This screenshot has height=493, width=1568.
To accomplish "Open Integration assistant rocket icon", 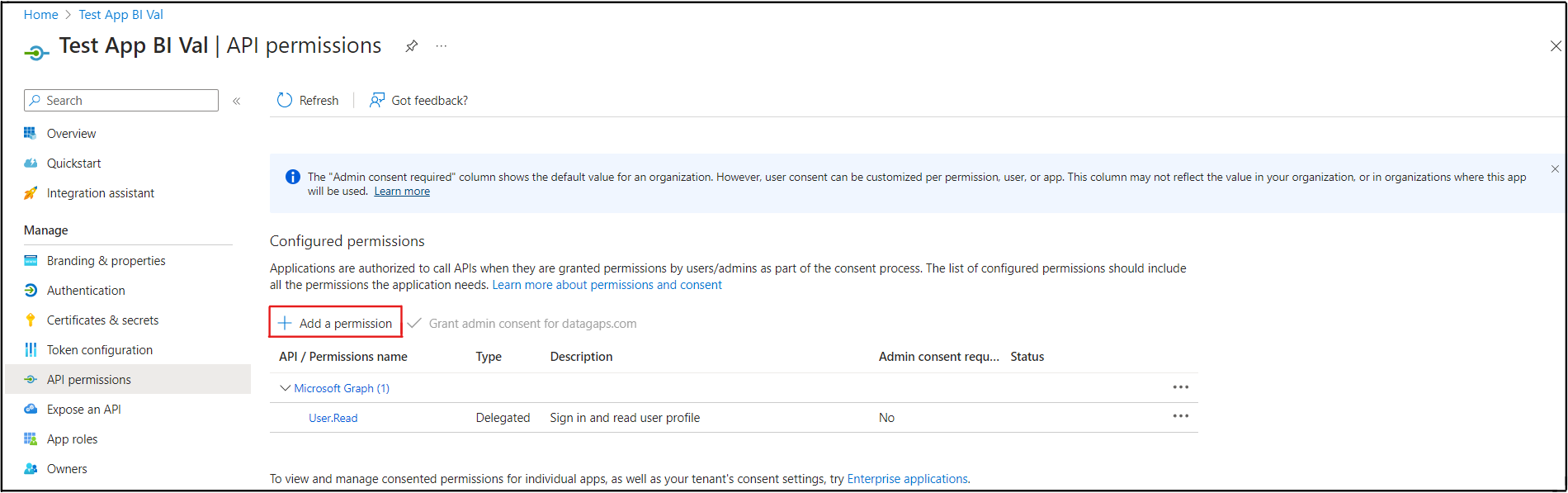I will coord(31,193).
